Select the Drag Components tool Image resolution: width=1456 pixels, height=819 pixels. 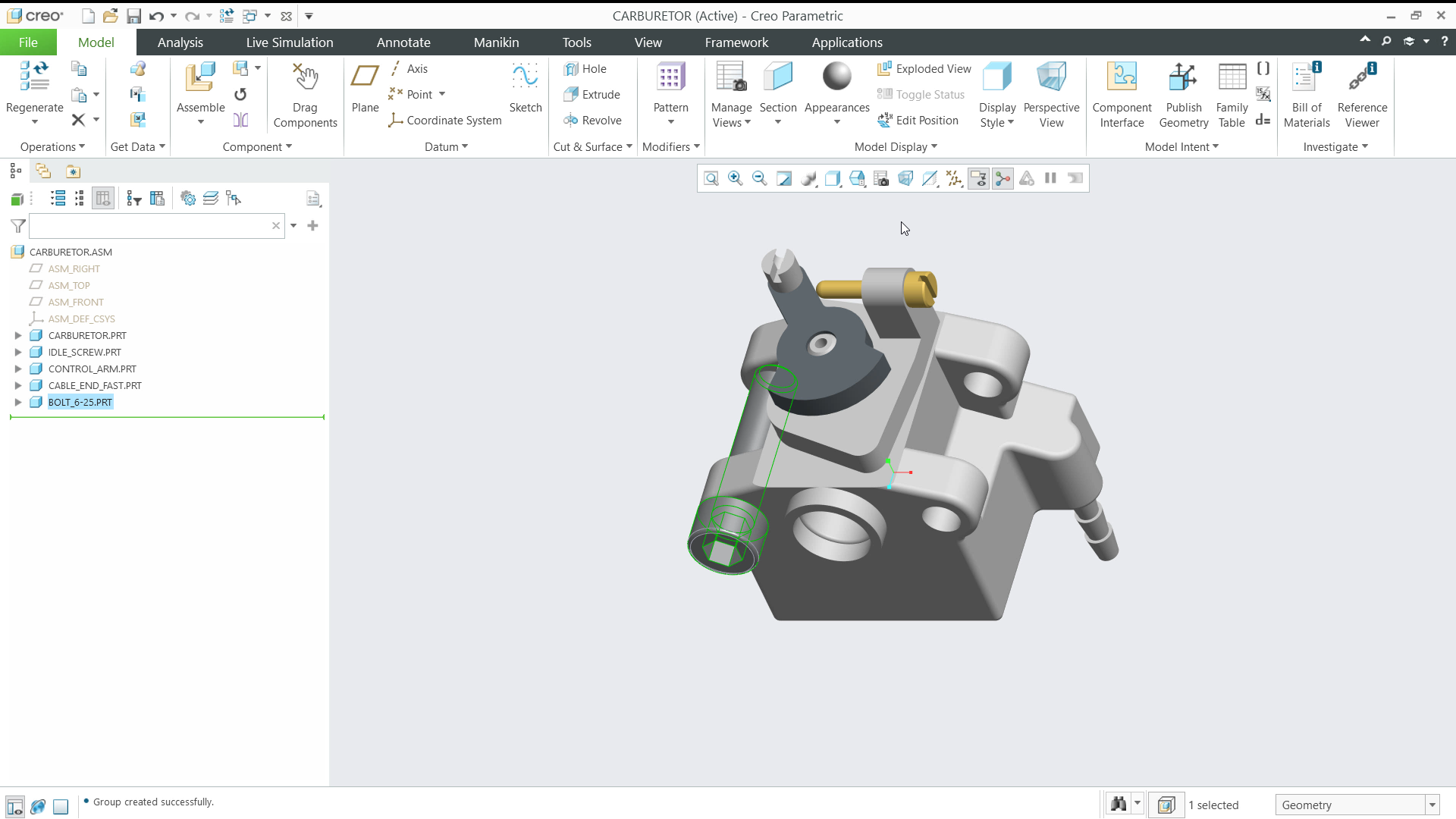305,95
